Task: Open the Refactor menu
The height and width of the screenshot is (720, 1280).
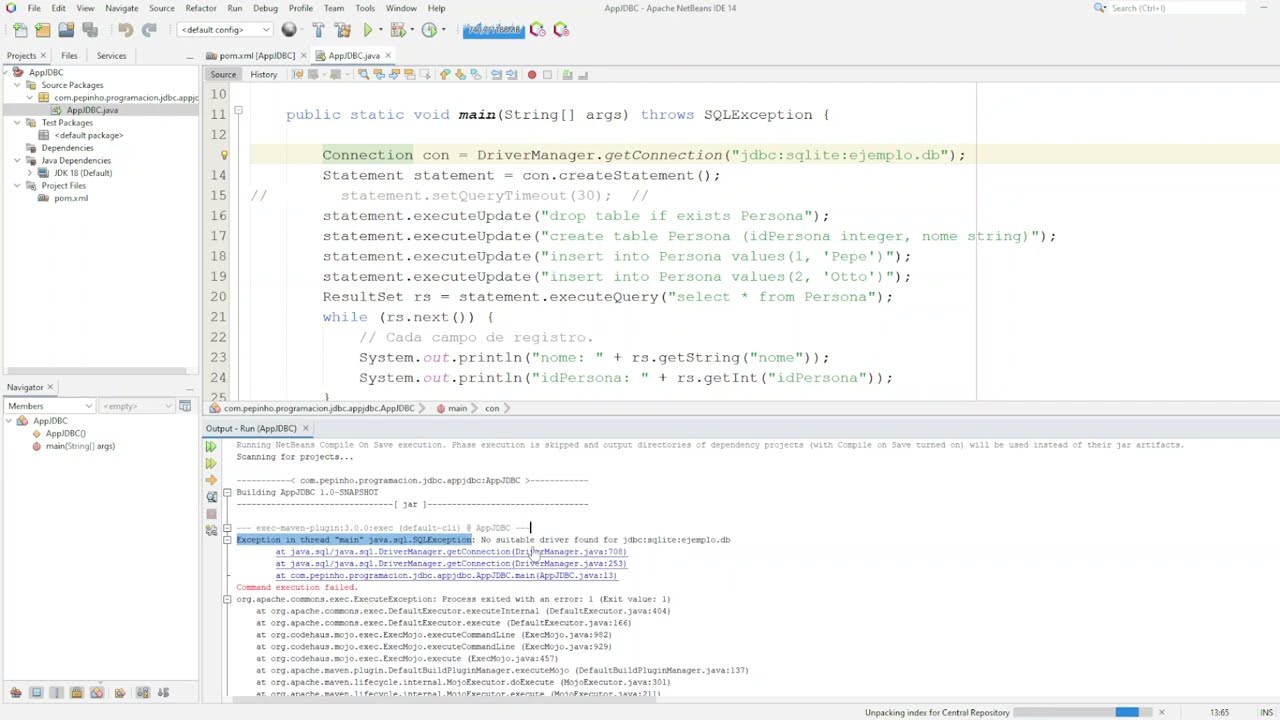Action: click(x=200, y=8)
